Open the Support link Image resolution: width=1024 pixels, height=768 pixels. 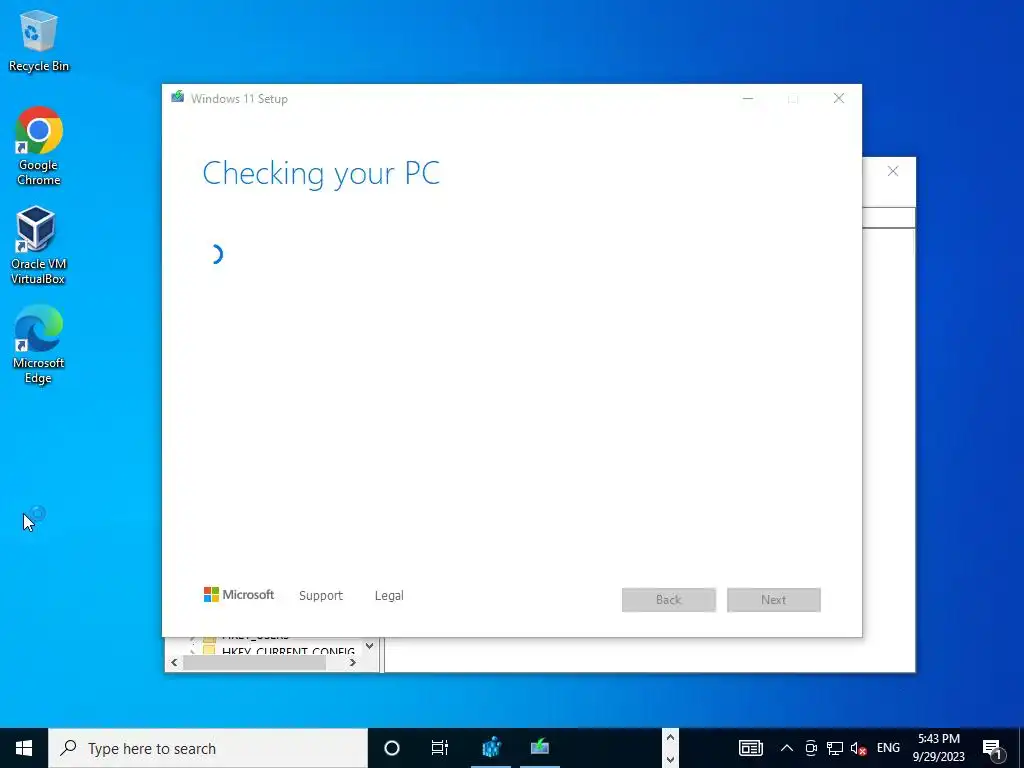321,596
